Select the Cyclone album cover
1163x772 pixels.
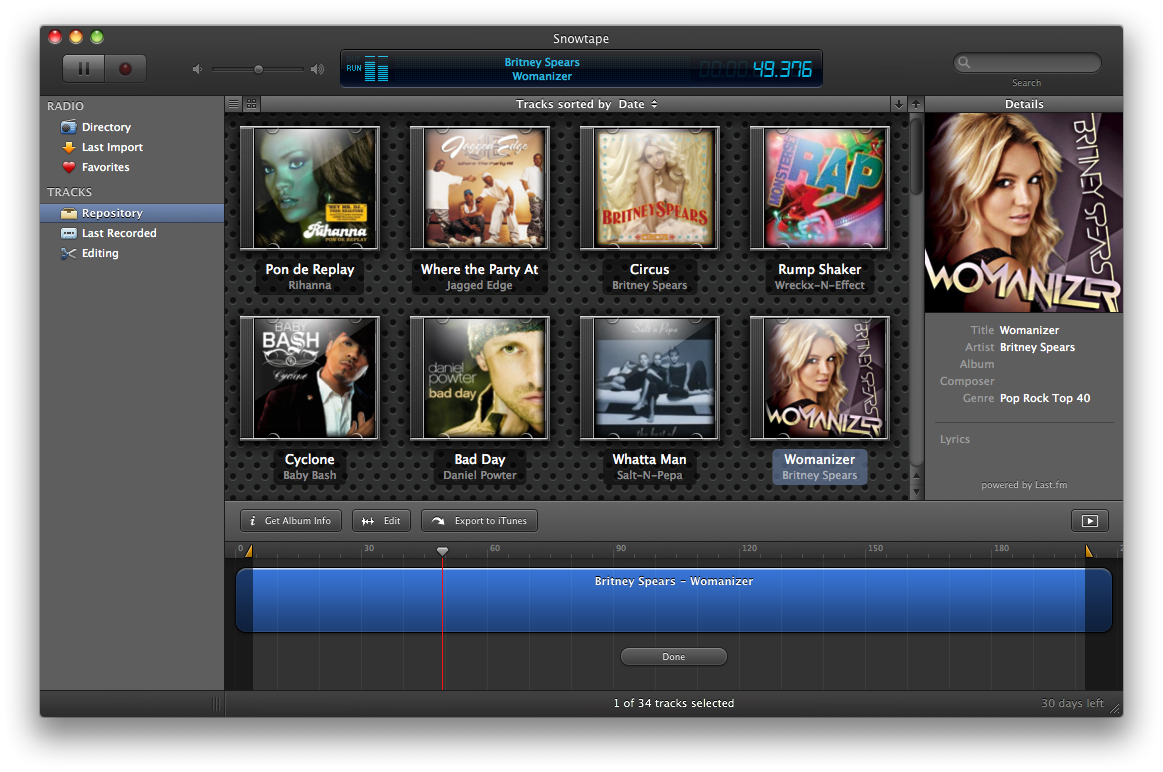tap(310, 378)
